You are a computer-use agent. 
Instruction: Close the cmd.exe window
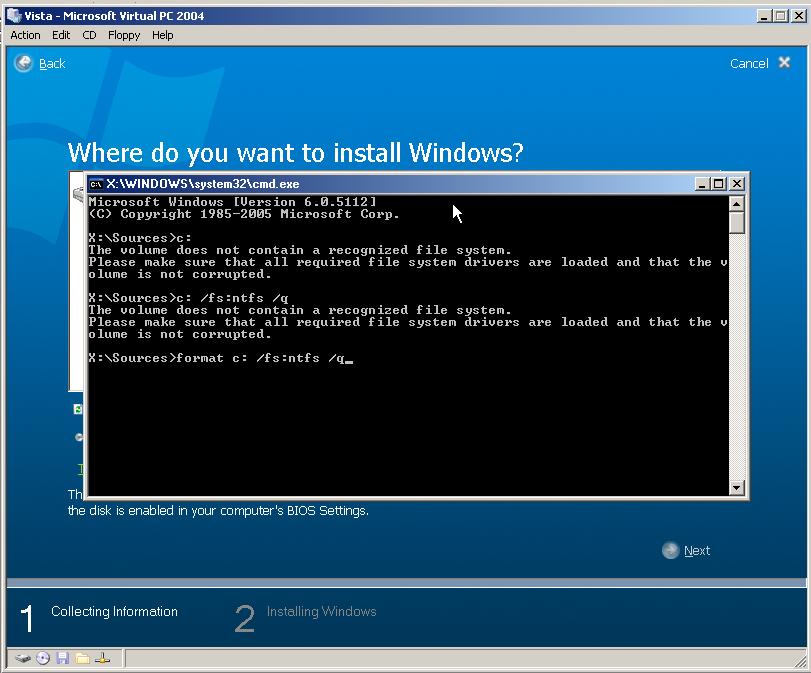coord(737,184)
